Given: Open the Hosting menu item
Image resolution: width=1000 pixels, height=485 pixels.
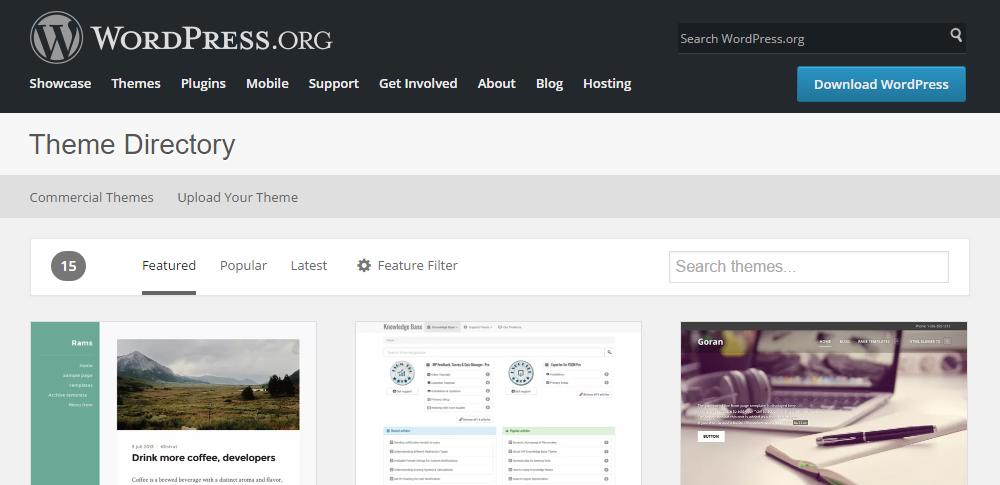Looking at the screenshot, I should (x=607, y=84).
